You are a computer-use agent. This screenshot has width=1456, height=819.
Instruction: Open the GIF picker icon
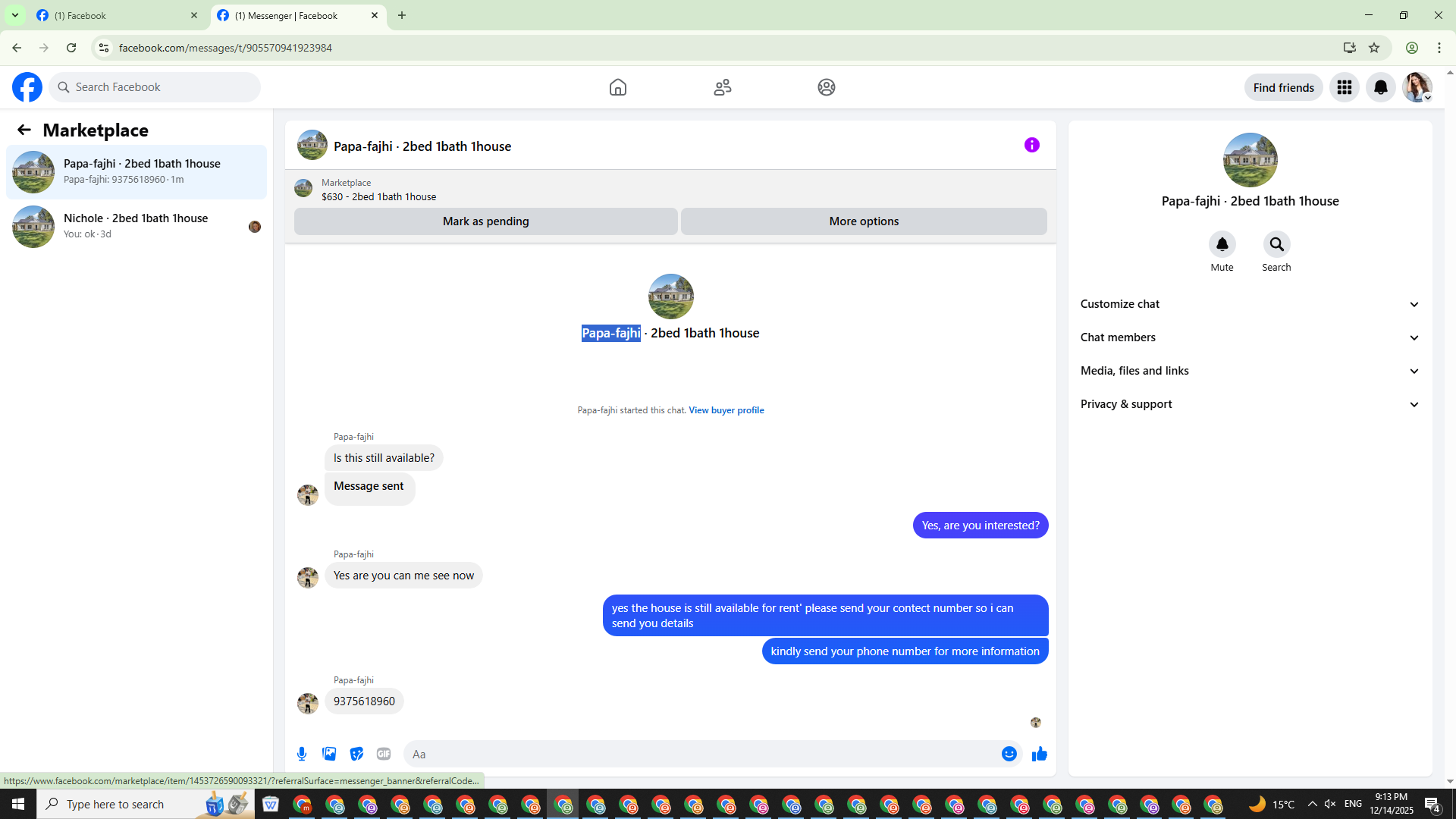[384, 754]
